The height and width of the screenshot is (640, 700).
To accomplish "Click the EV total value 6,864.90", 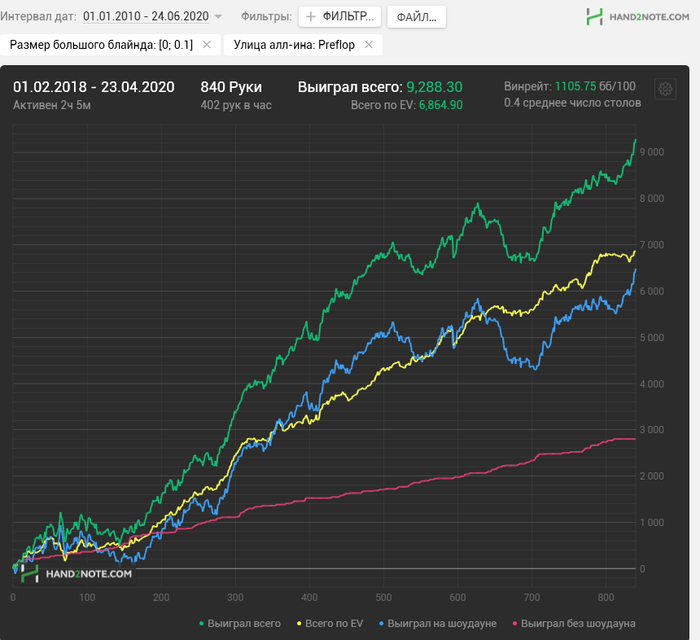I will [x=441, y=105].
